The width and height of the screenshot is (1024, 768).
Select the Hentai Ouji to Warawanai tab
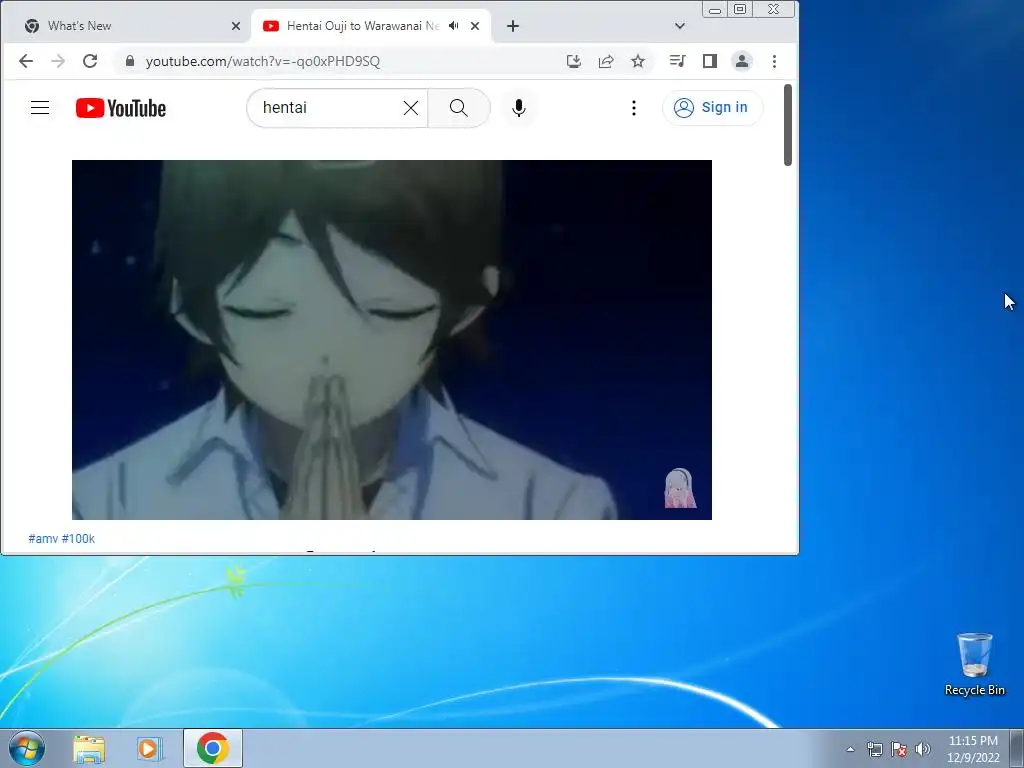coord(362,26)
